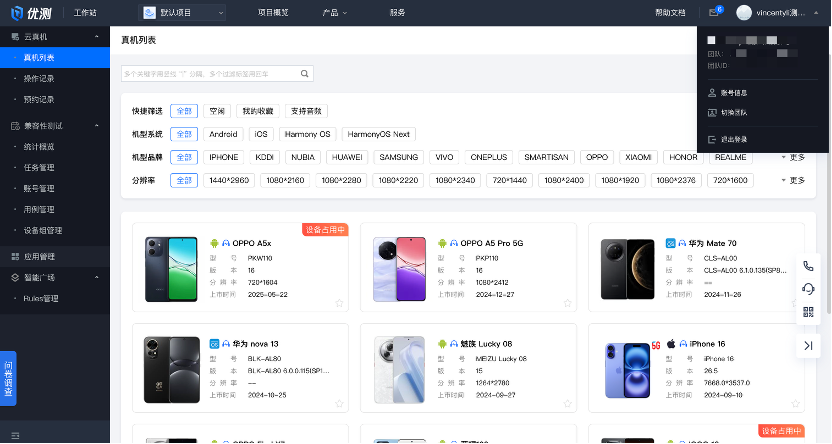The image size is (832, 444).
Task: Filter by HarmonyOS Next system
Action: coord(378,134)
